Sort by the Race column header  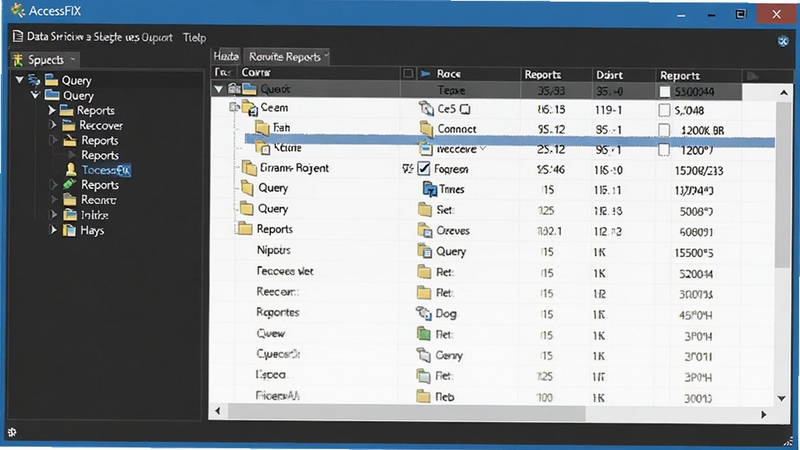(468, 74)
